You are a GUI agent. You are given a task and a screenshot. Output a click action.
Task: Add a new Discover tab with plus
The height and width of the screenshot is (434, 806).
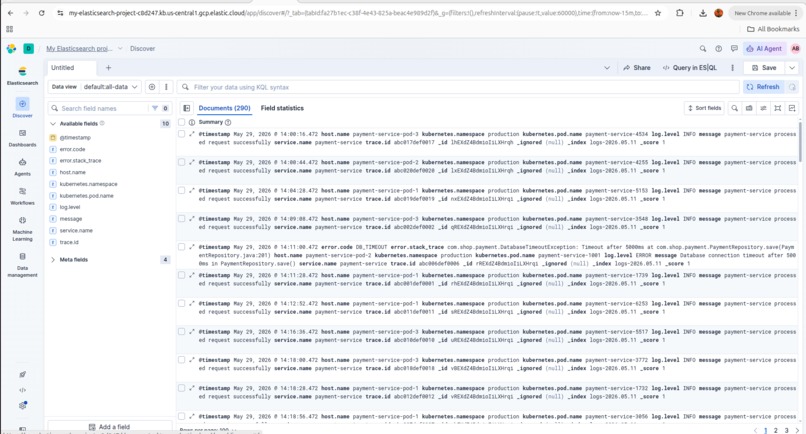tap(108, 68)
